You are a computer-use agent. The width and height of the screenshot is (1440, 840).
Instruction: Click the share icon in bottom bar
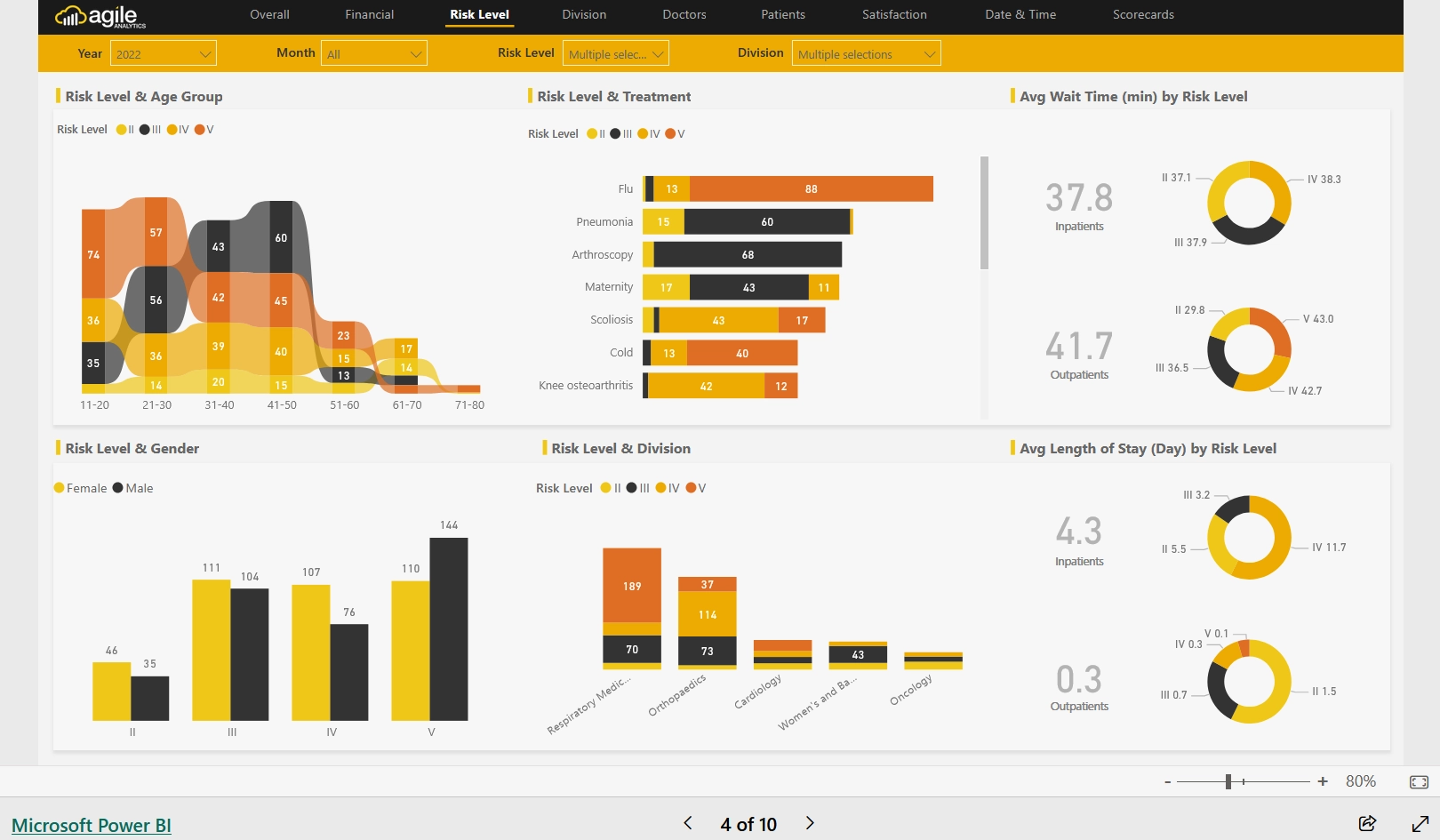(x=1367, y=823)
